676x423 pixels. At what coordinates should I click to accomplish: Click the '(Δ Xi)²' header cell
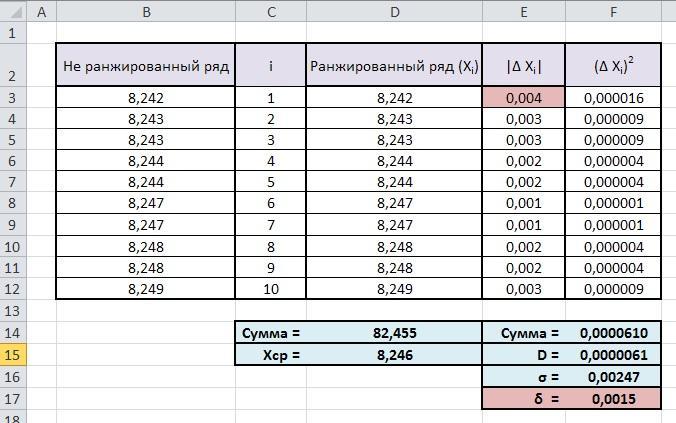613,65
